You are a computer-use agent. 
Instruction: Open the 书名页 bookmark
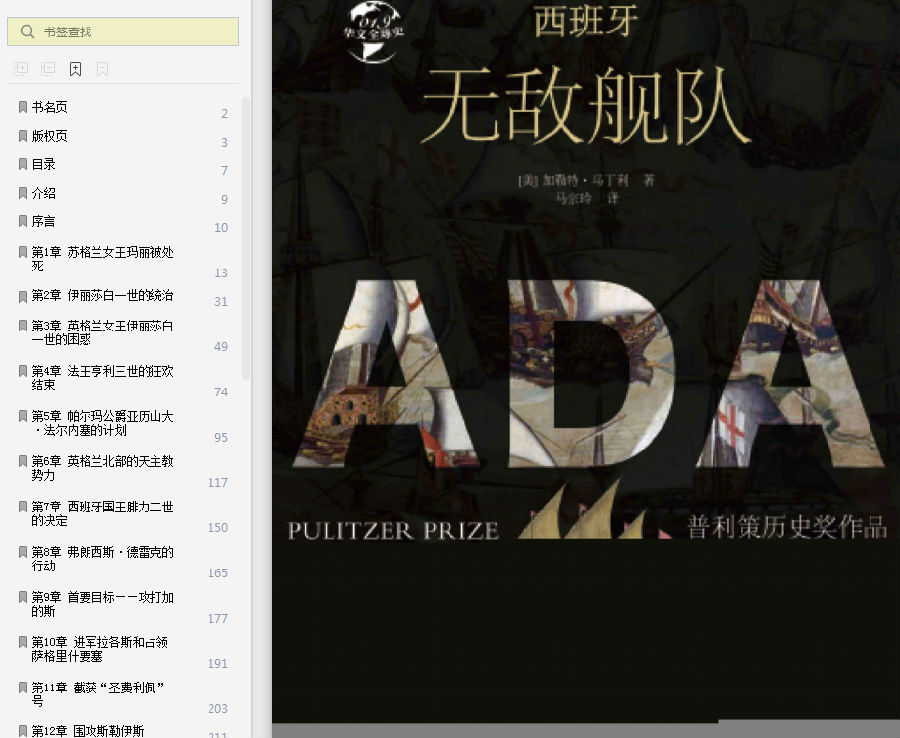click(x=49, y=107)
